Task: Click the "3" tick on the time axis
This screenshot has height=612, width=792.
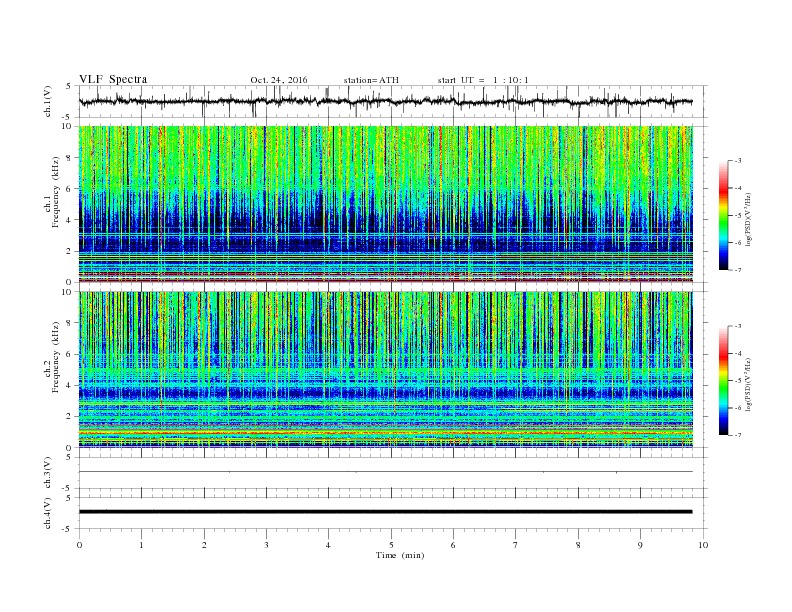Action: tap(266, 545)
